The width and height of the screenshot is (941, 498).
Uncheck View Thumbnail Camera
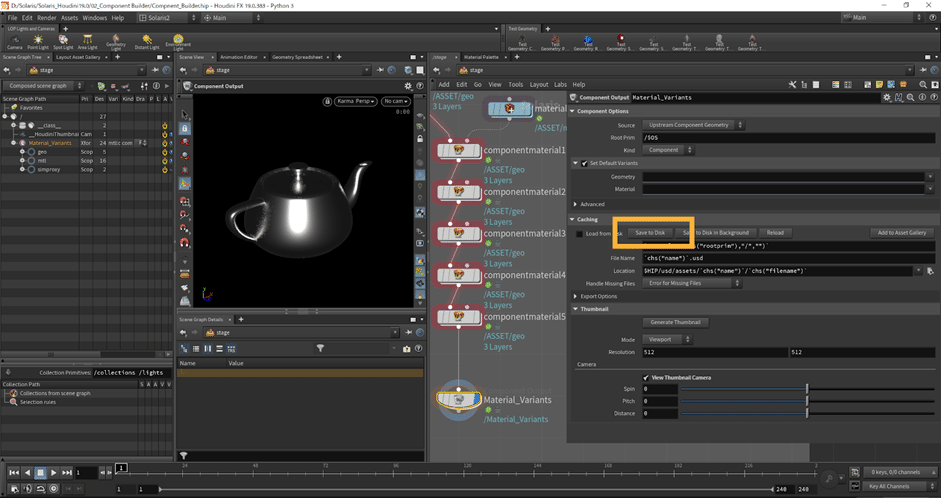644,377
